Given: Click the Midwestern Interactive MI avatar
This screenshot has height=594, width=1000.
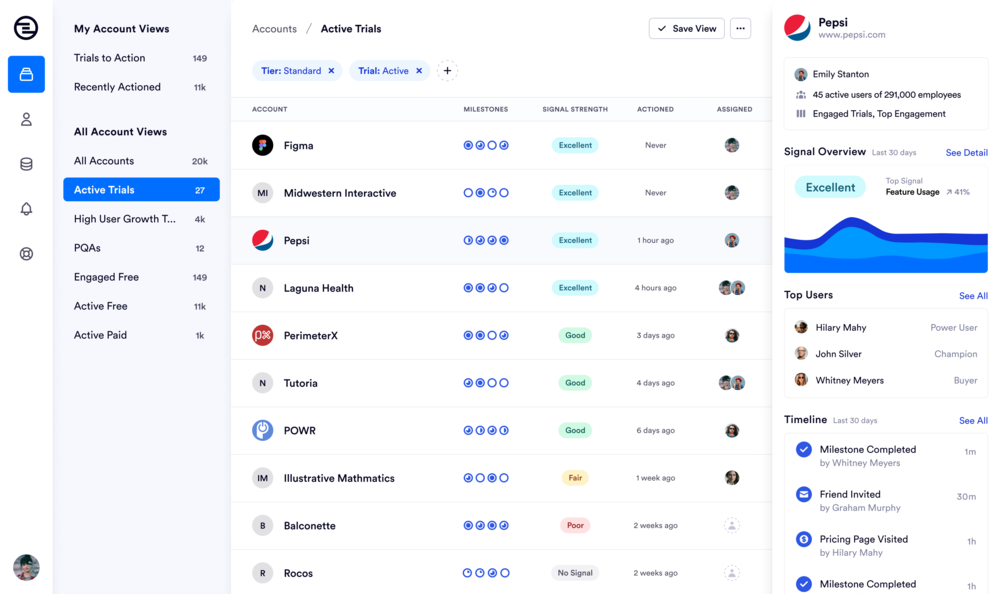Looking at the screenshot, I should tap(263, 193).
